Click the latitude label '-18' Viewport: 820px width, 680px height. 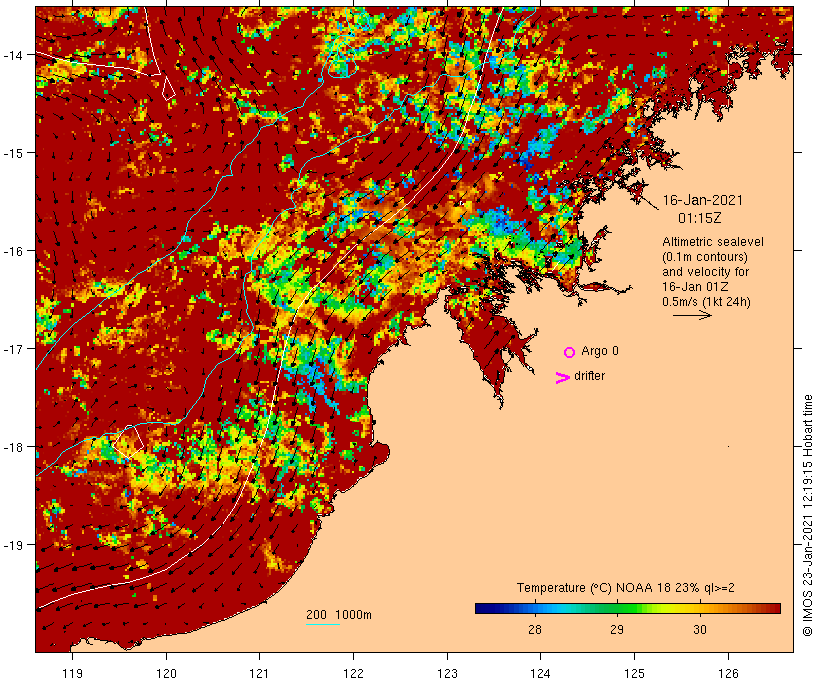13,447
